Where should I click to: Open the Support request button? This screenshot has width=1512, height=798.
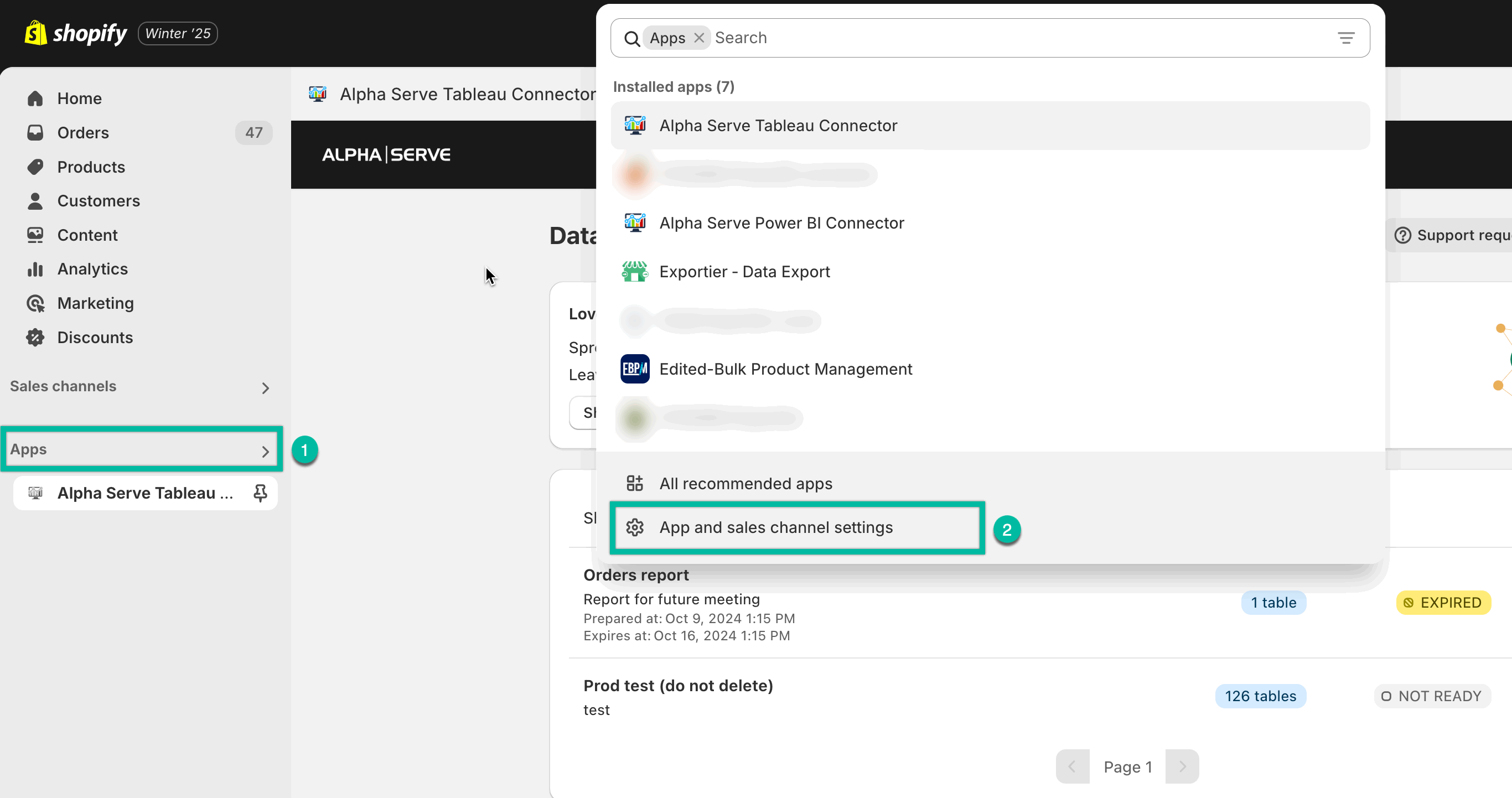pos(1451,235)
